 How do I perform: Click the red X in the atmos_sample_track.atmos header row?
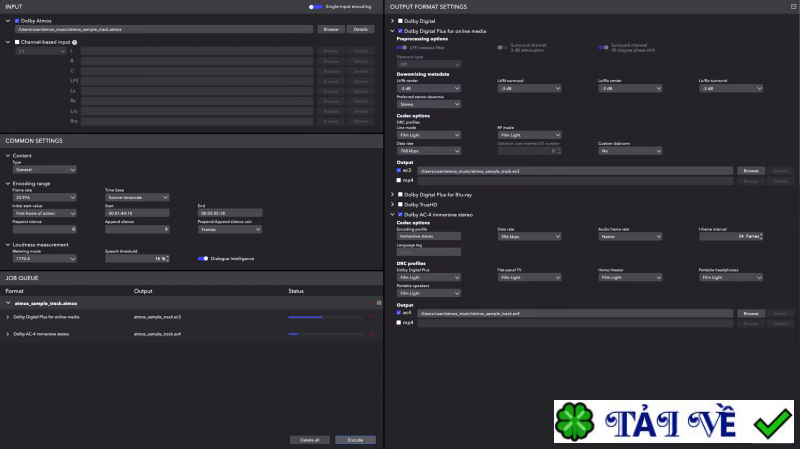click(370, 303)
